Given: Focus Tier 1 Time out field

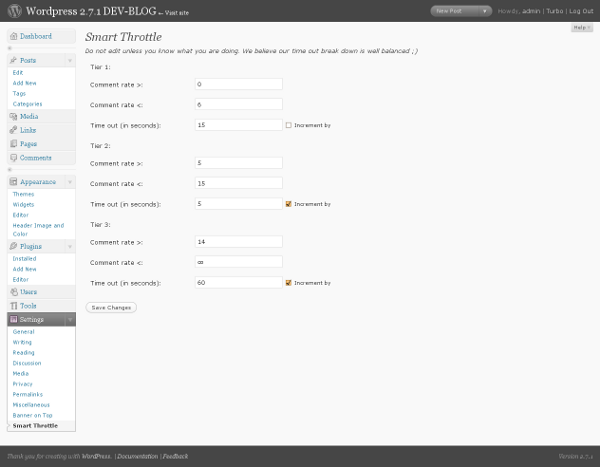Looking at the screenshot, I should (239, 125).
